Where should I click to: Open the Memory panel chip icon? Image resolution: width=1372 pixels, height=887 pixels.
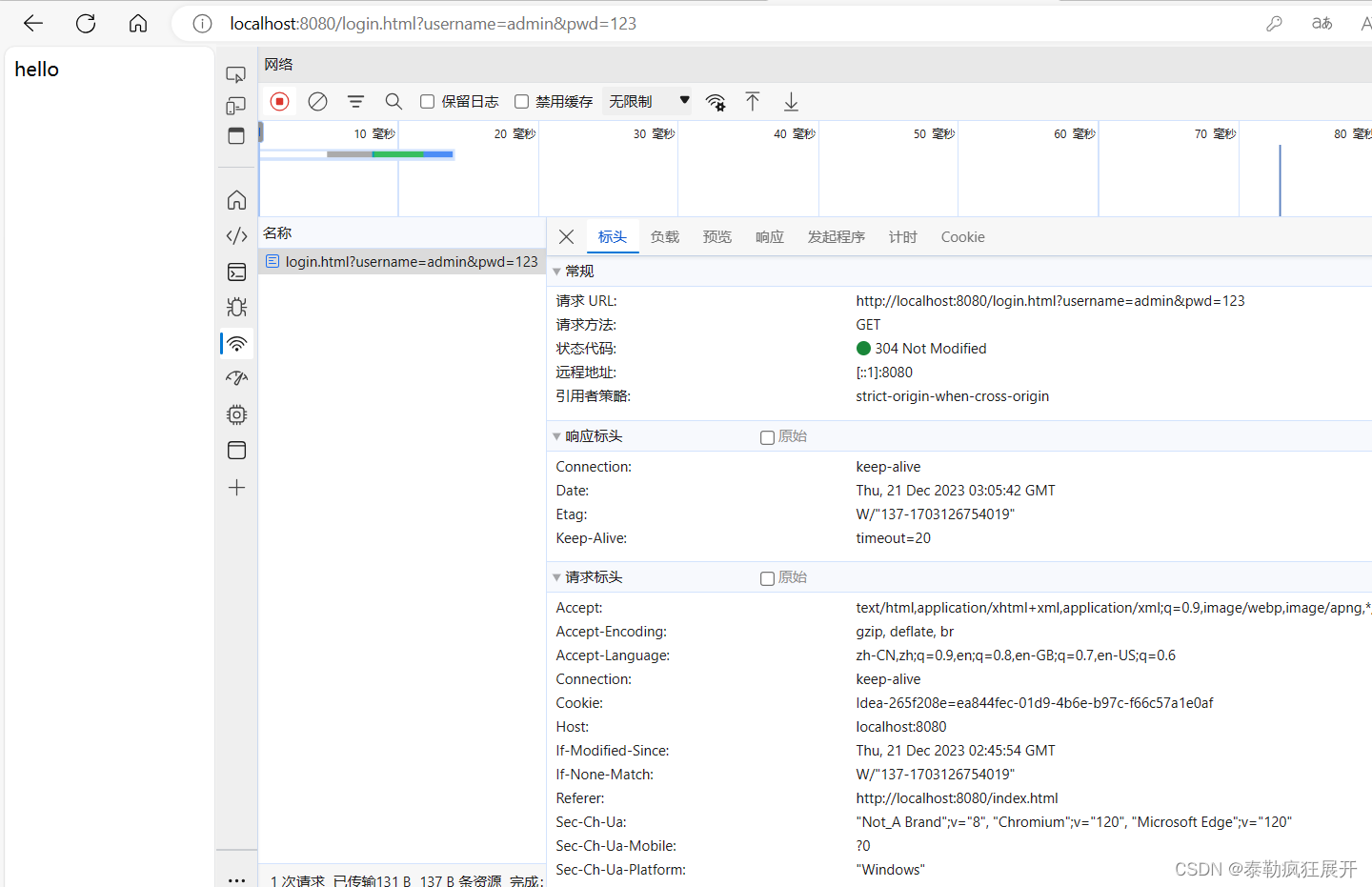(x=236, y=414)
